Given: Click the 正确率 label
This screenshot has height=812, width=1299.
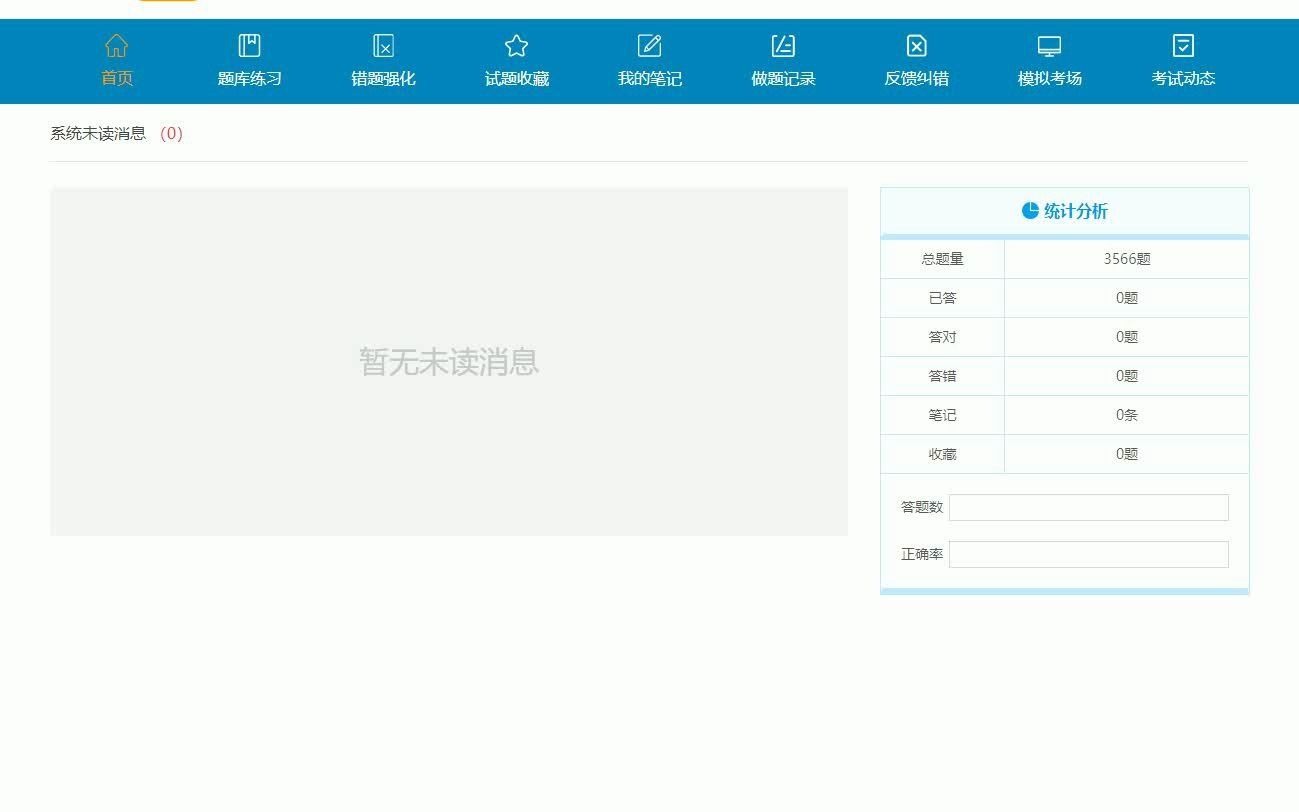Looking at the screenshot, I should point(922,554).
